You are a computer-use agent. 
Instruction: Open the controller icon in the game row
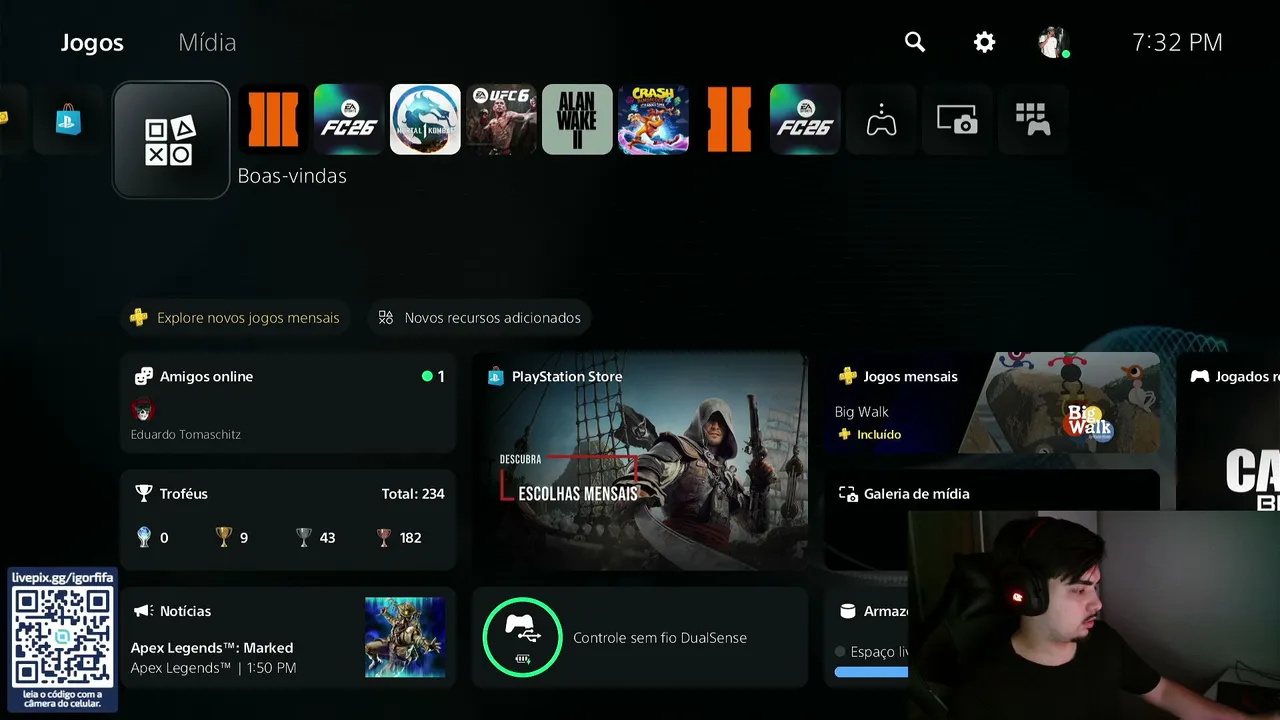point(881,120)
